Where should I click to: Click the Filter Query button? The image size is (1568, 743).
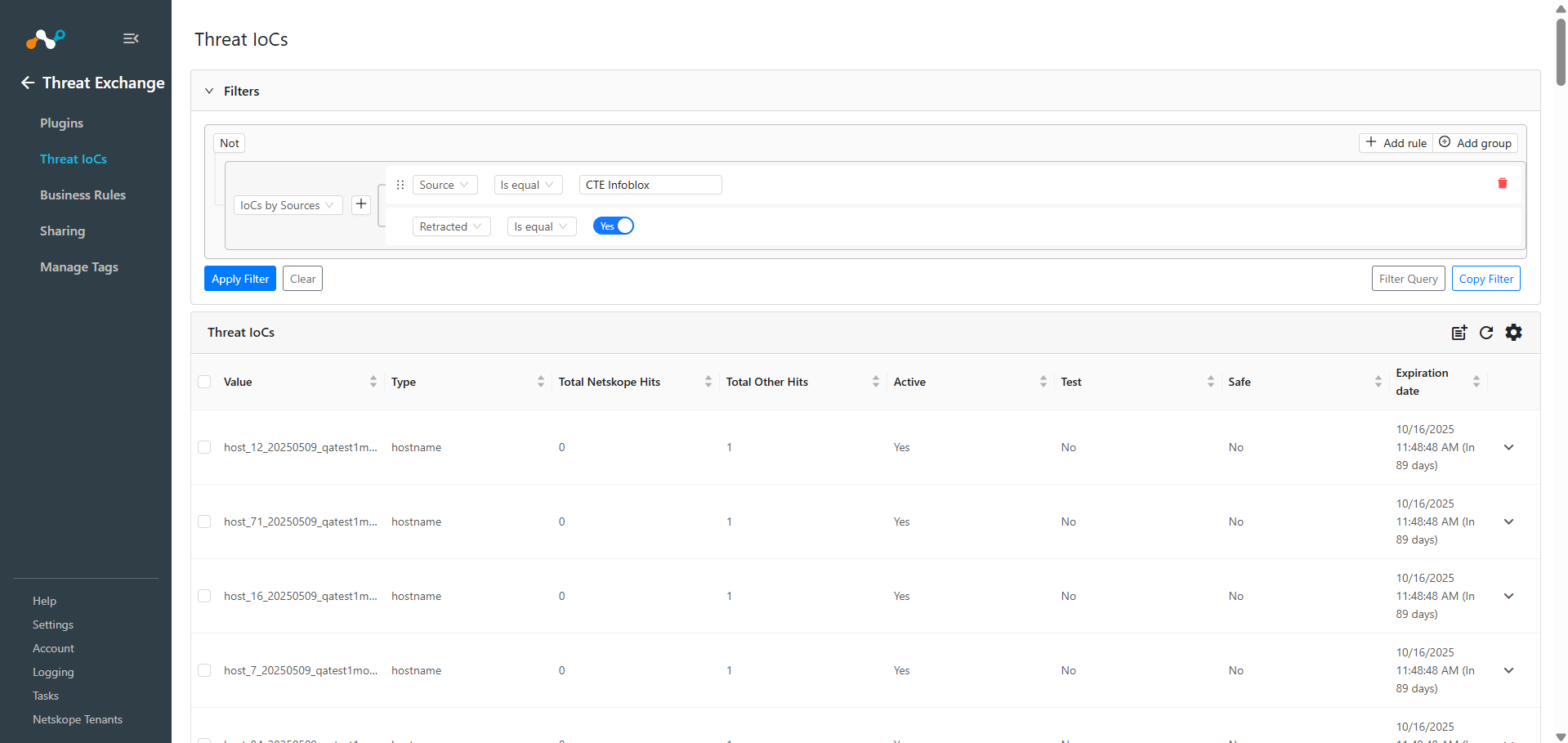(x=1409, y=279)
